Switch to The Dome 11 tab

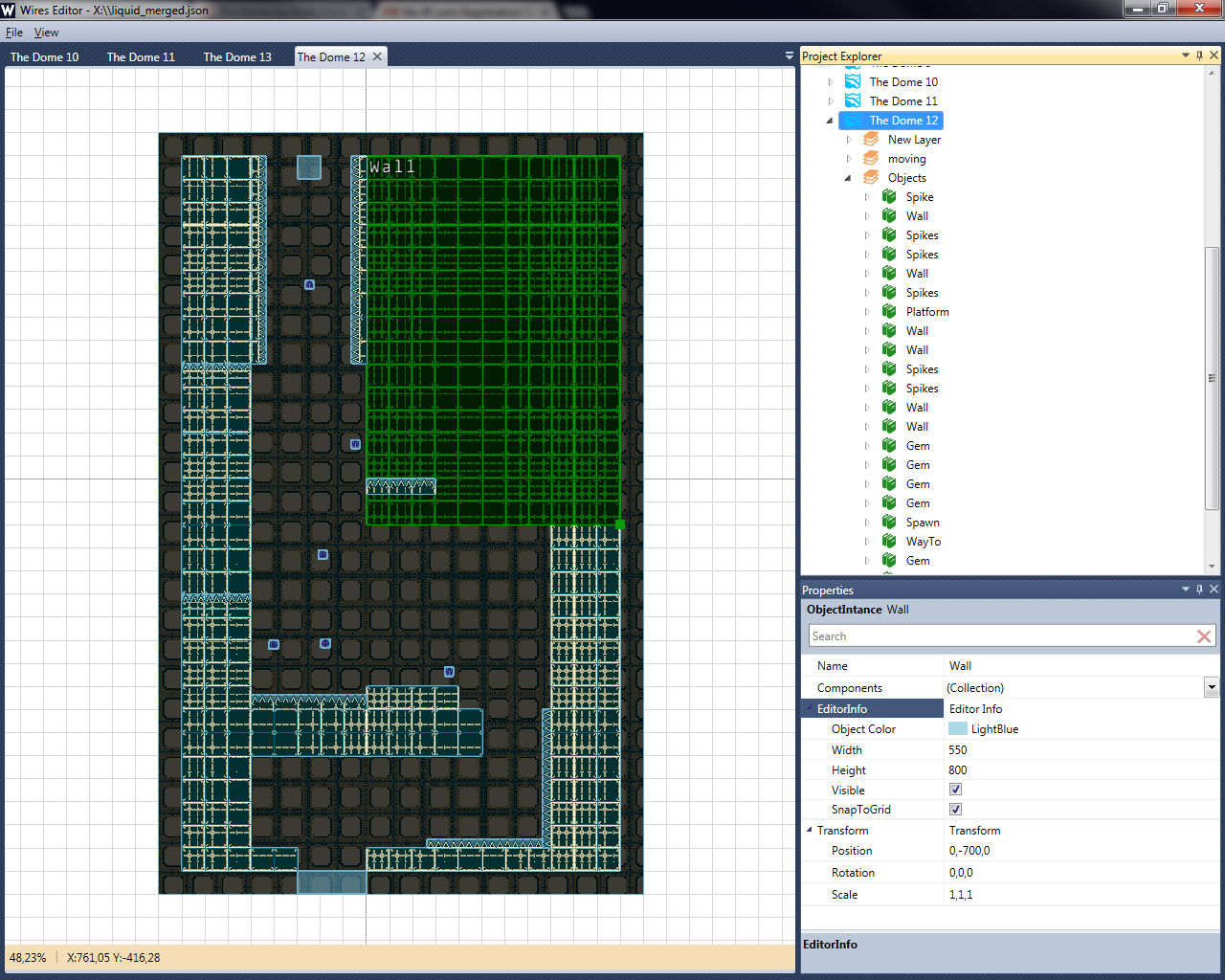(x=142, y=56)
